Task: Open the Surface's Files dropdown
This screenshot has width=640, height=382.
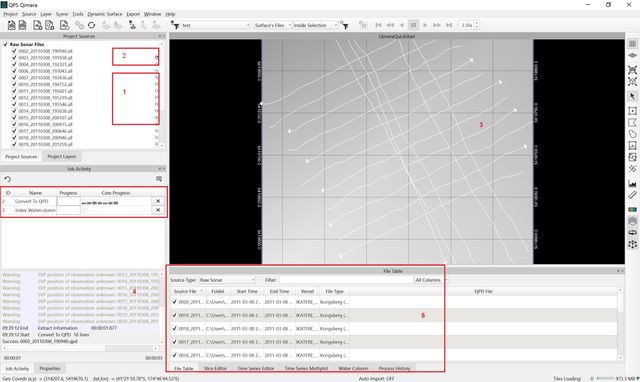Action: [273, 25]
